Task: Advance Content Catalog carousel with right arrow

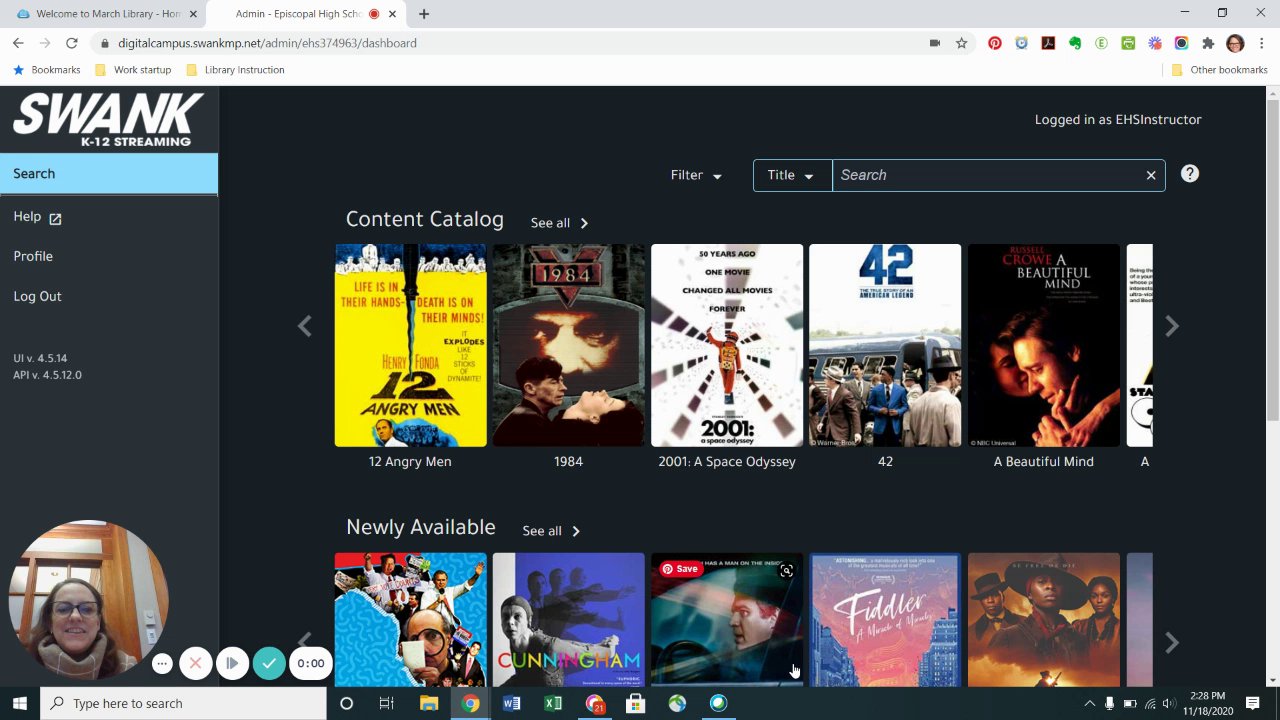Action: 1171,326
